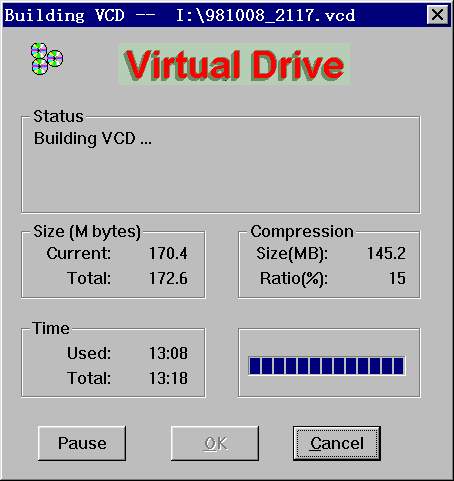Click the Compression group label
Image resolution: width=454 pixels, height=481 pixels.
pyautogui.click(x=302, y=232)
